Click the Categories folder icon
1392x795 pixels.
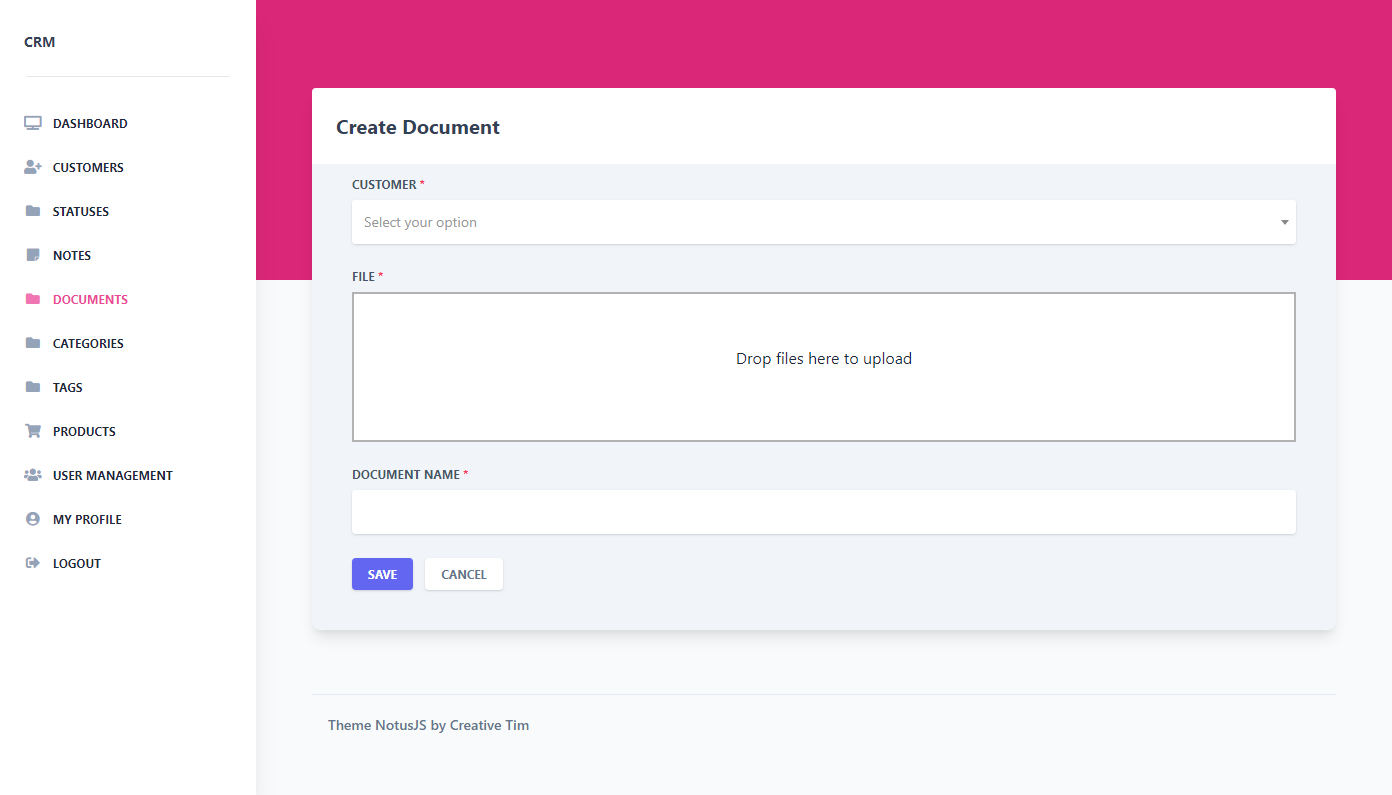click(33, 344)
